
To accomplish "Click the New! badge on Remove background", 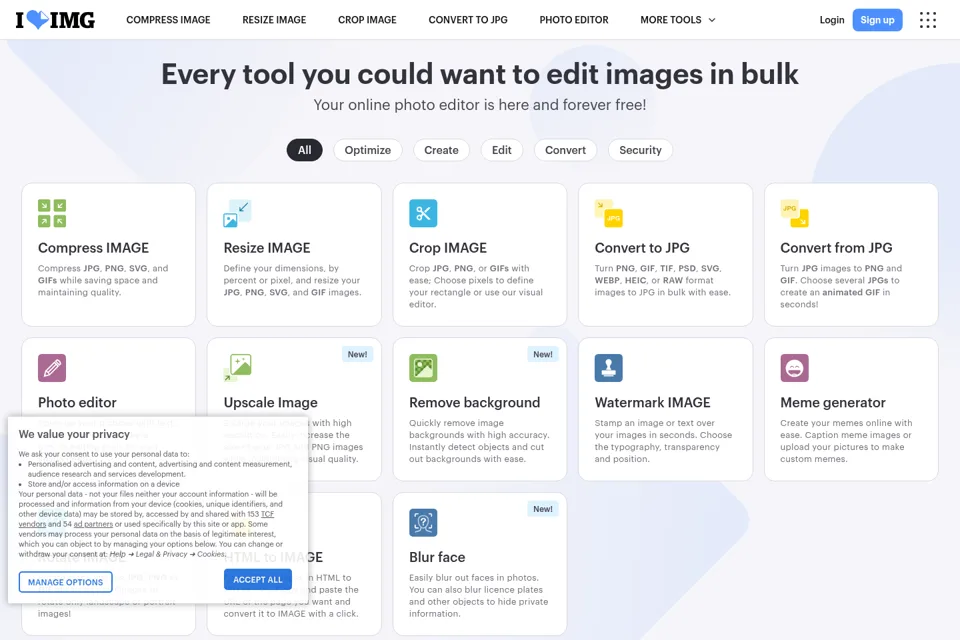I will (x=542, y=355).
